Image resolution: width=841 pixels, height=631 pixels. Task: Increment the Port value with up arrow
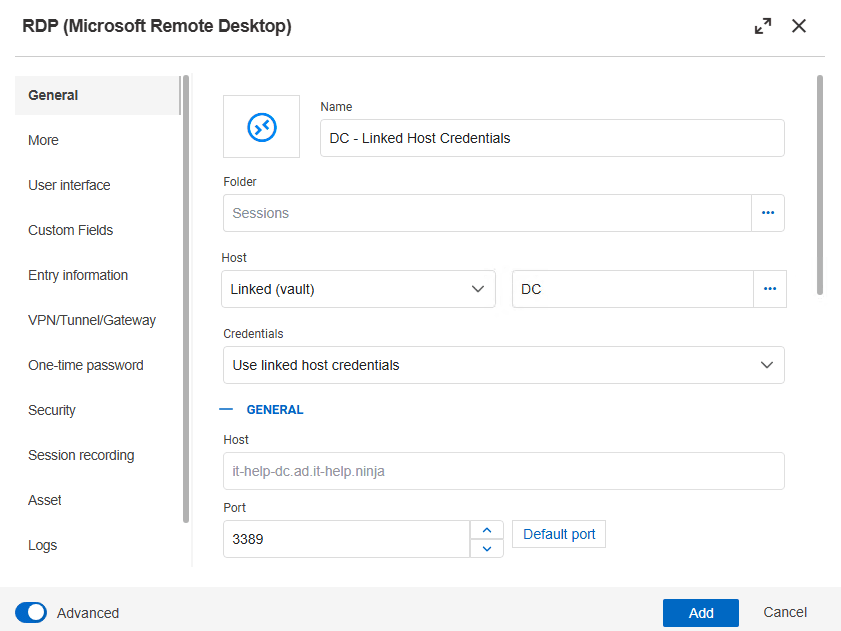pyautogui.click(x=486, y=530)
